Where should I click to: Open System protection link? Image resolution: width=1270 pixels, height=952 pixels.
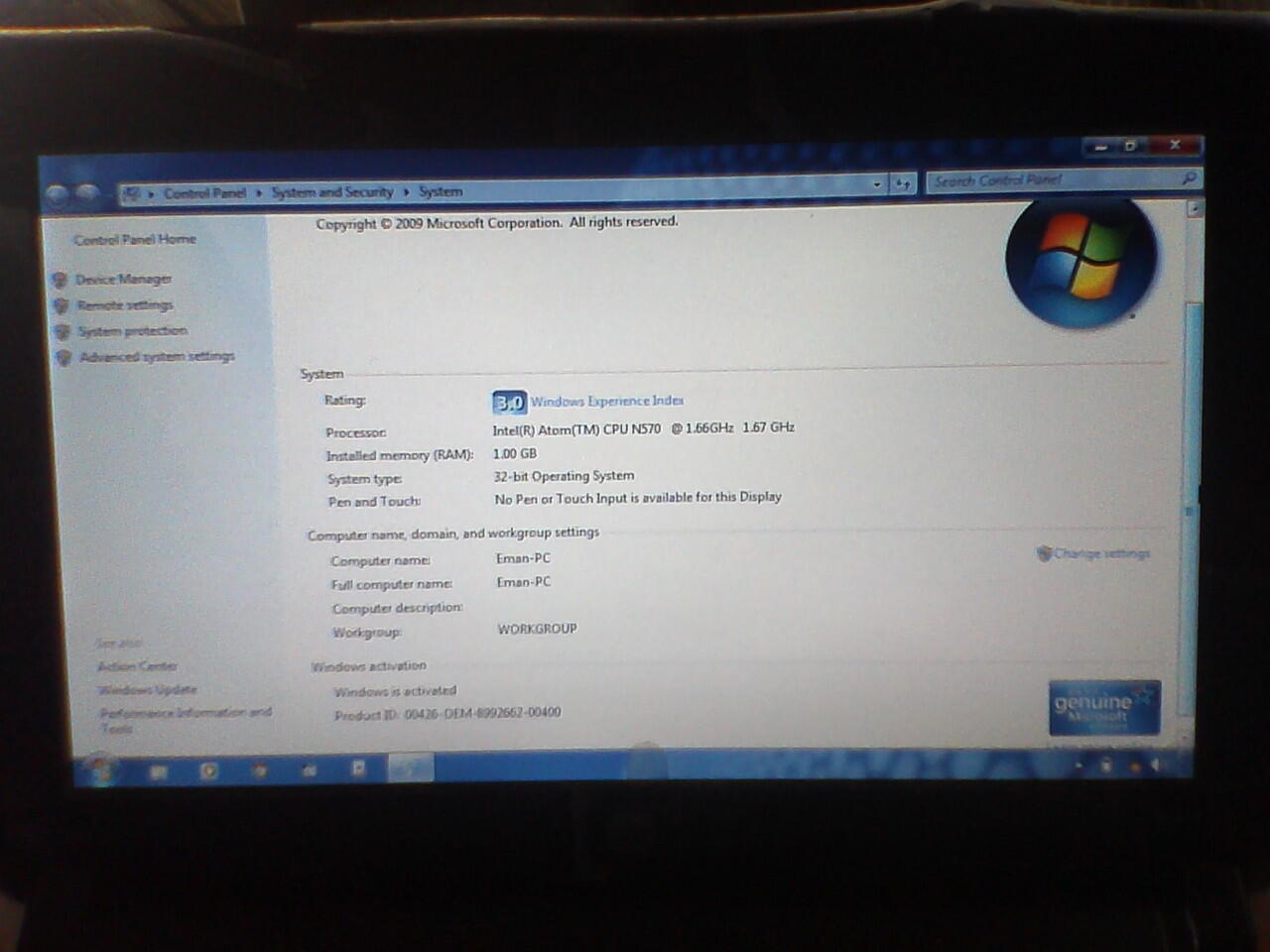132,330
